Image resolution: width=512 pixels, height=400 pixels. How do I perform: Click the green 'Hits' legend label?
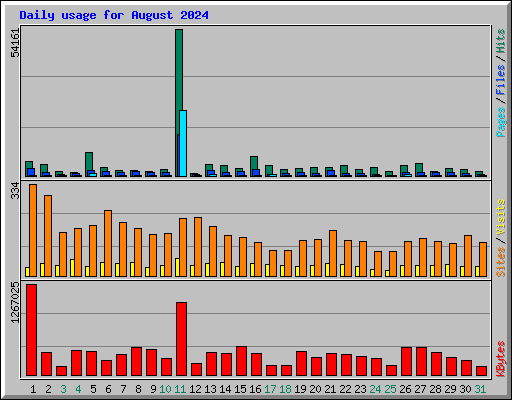[501, 41]
